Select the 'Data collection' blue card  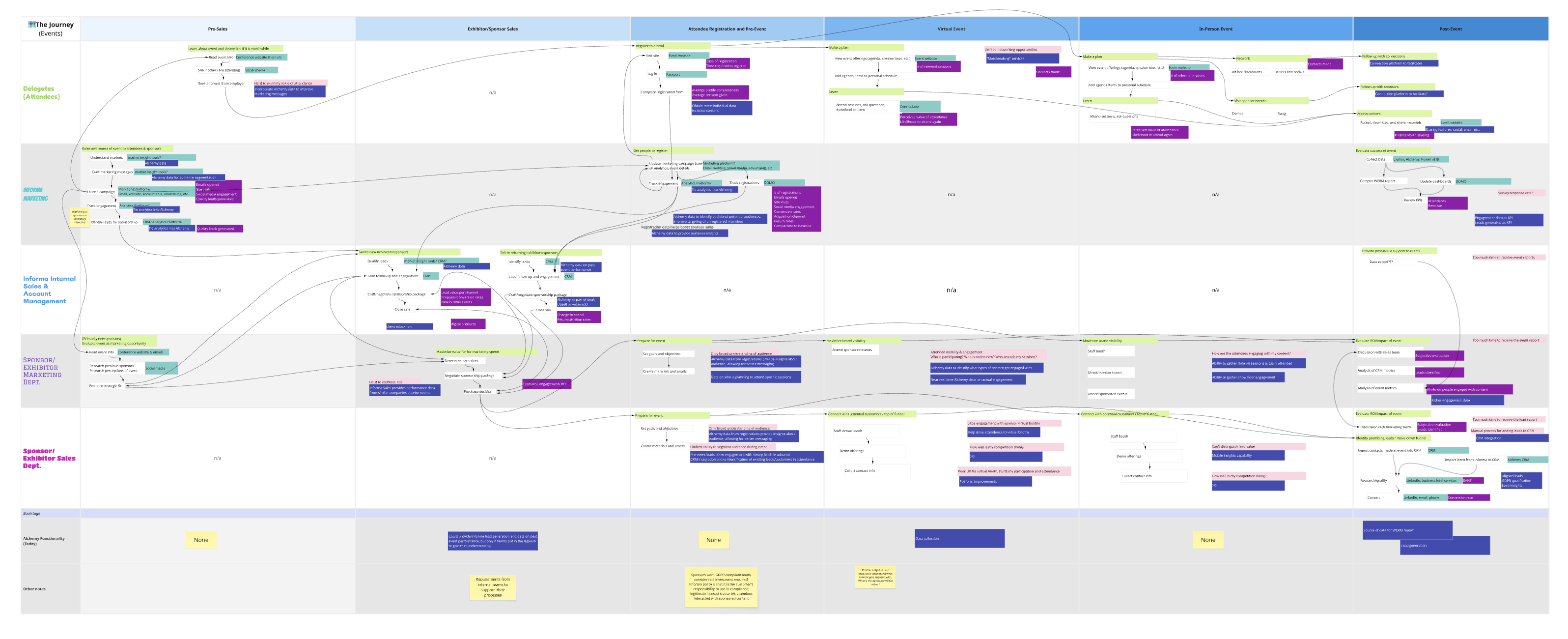point(959,539)
